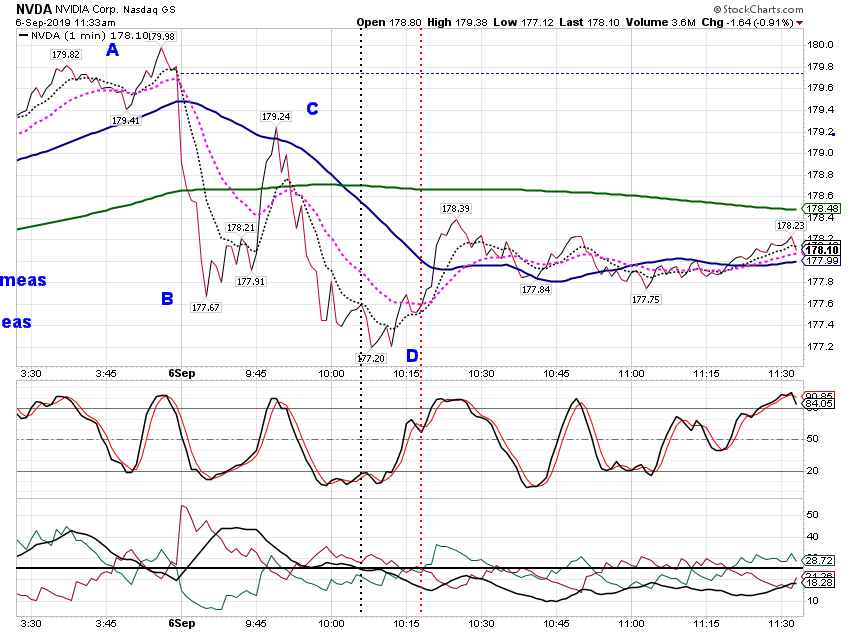Select the NVIDIA Corp. company name
The image size is (850, 633).
86,10
